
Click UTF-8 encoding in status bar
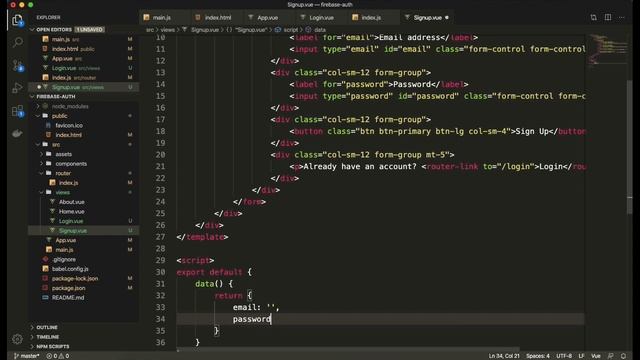(564, 356)
